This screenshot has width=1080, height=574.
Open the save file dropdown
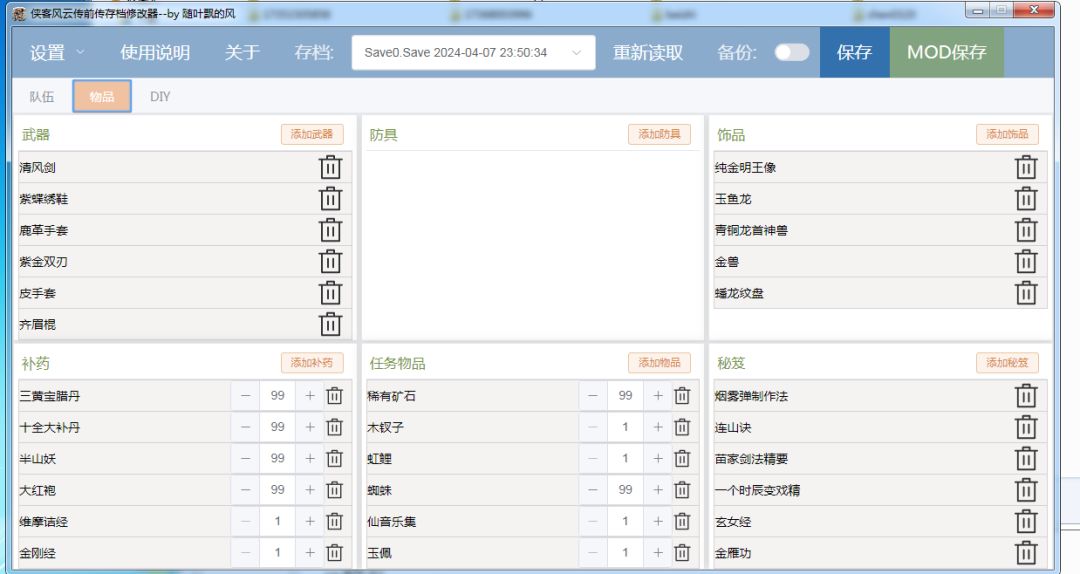473,52
